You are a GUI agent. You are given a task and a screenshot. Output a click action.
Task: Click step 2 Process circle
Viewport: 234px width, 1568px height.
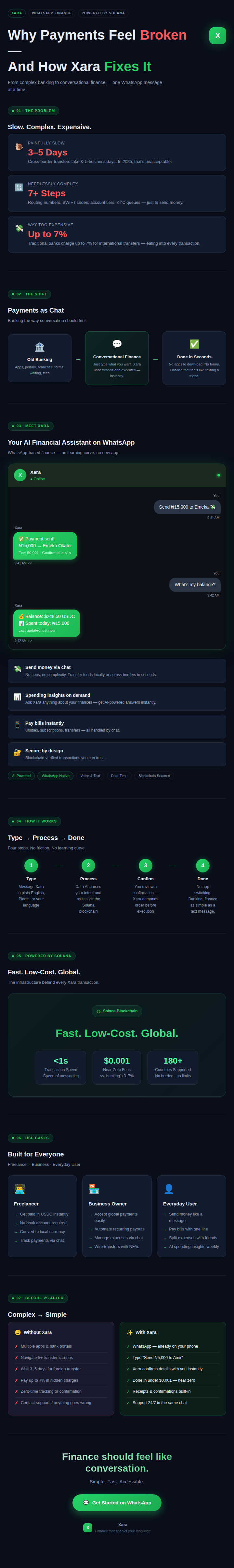click(88, 865)
